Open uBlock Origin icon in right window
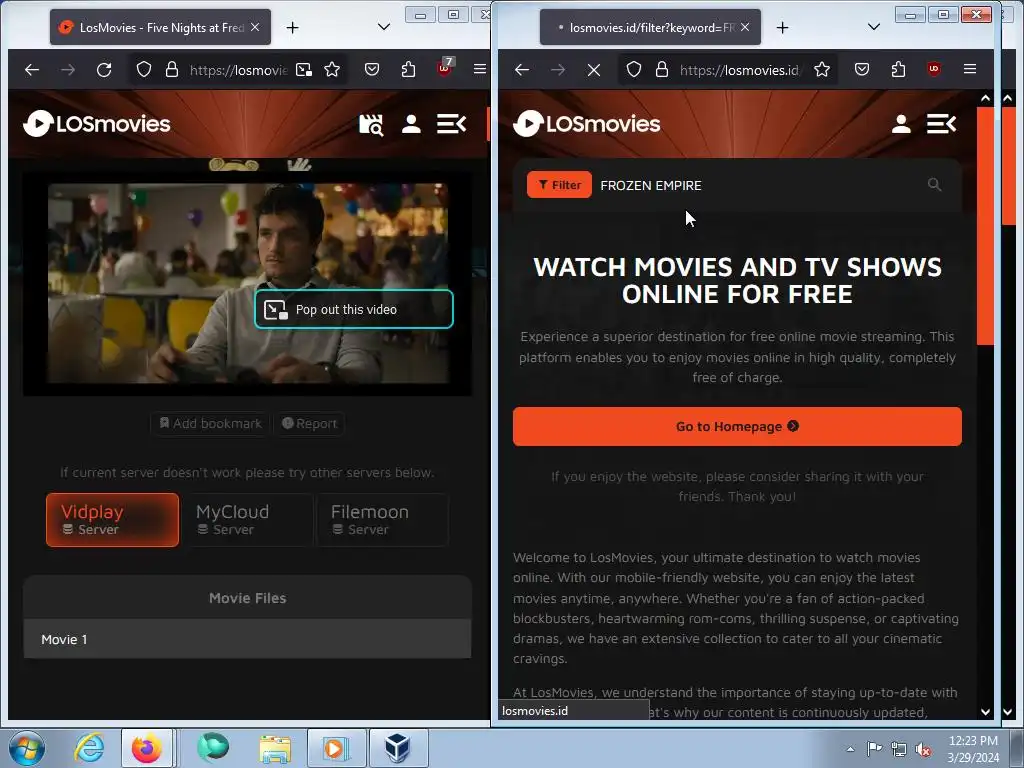Screen dimensions: 1024x768 pos(934,69)
